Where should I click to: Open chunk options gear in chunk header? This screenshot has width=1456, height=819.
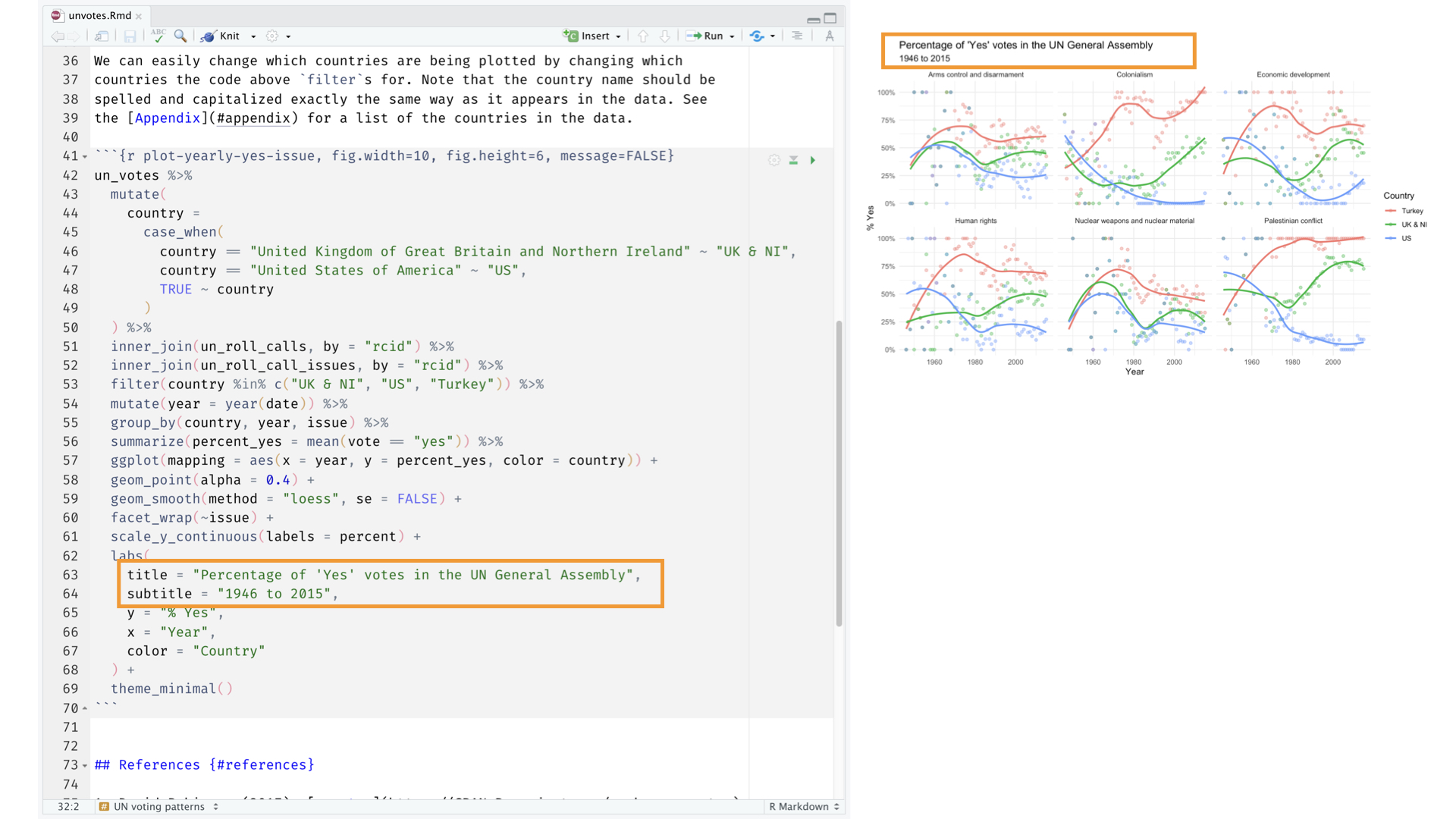(x=773, y=160)
